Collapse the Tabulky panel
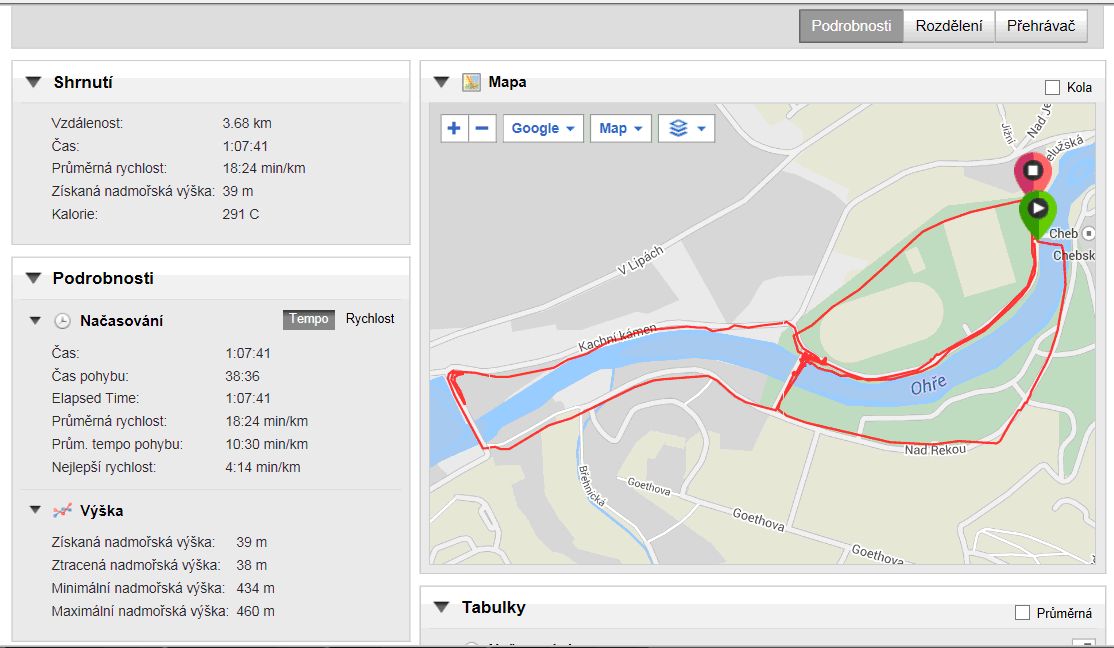 (441, 607)
